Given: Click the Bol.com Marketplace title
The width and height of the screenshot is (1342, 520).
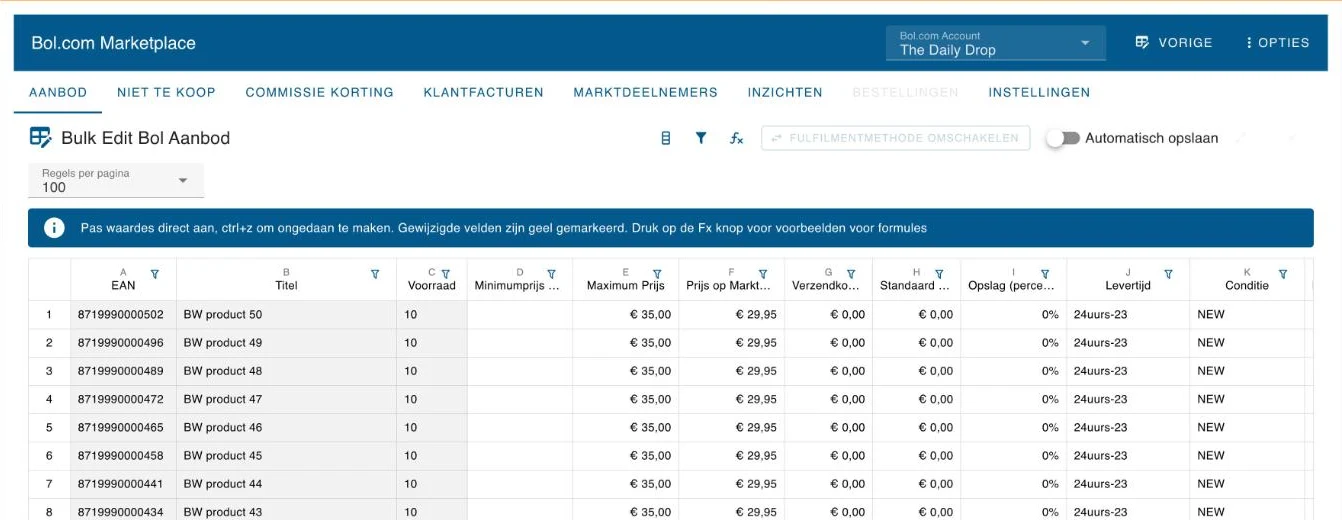Looking at the screenshot, I should (x=114, y=43).
